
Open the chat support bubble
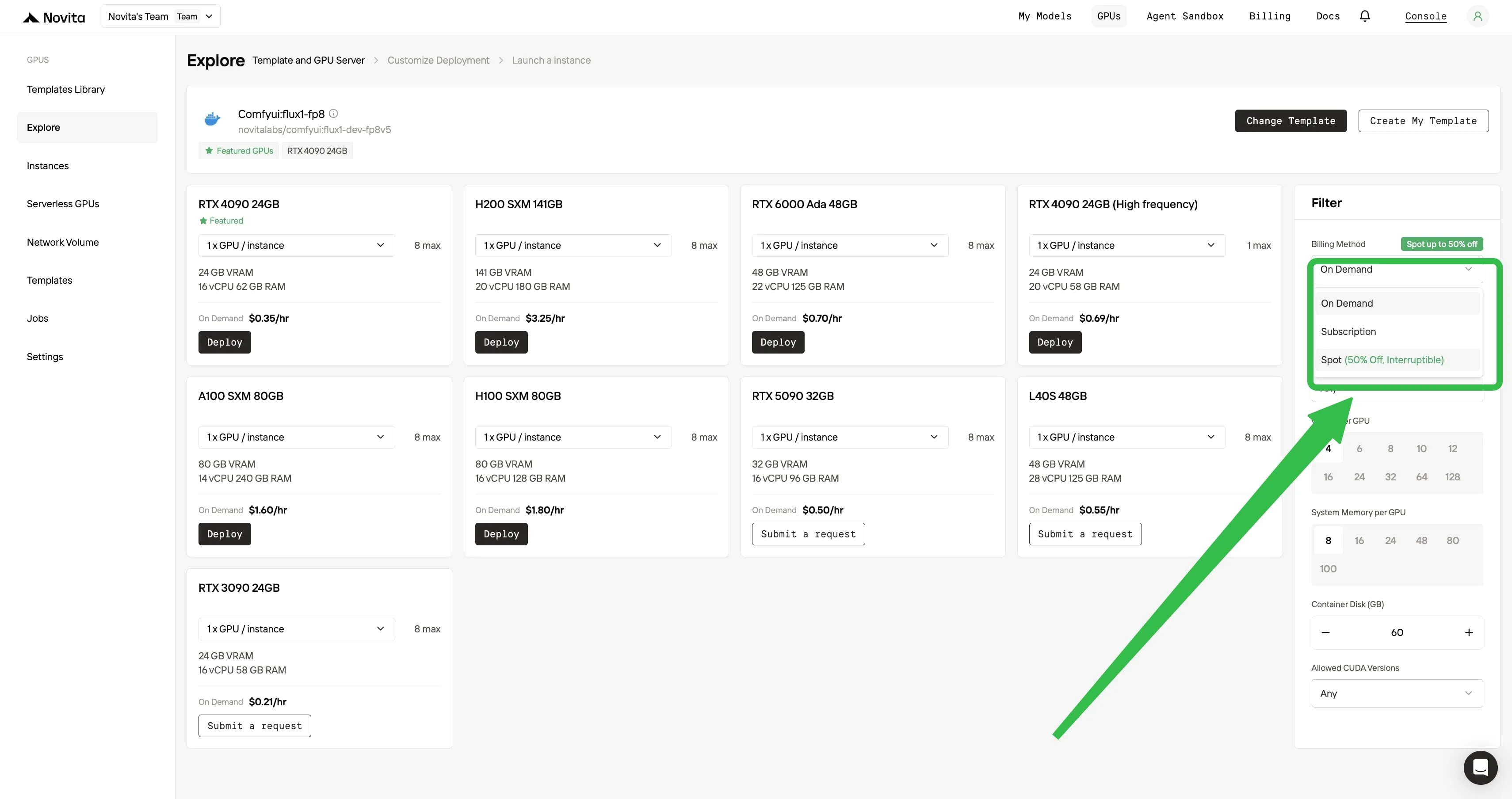1480,767
